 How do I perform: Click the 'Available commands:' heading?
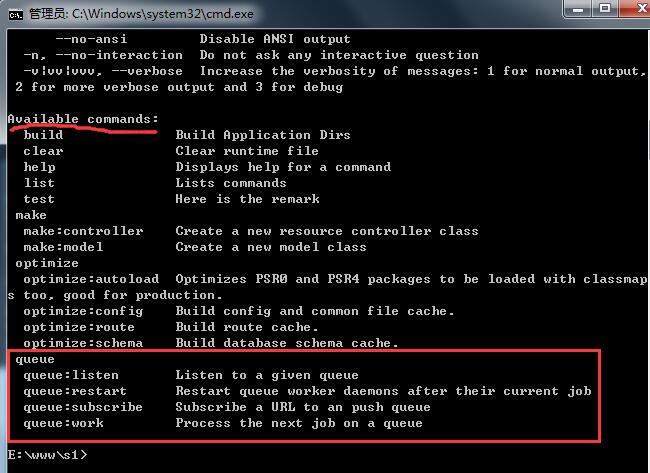tap(83, 119)
